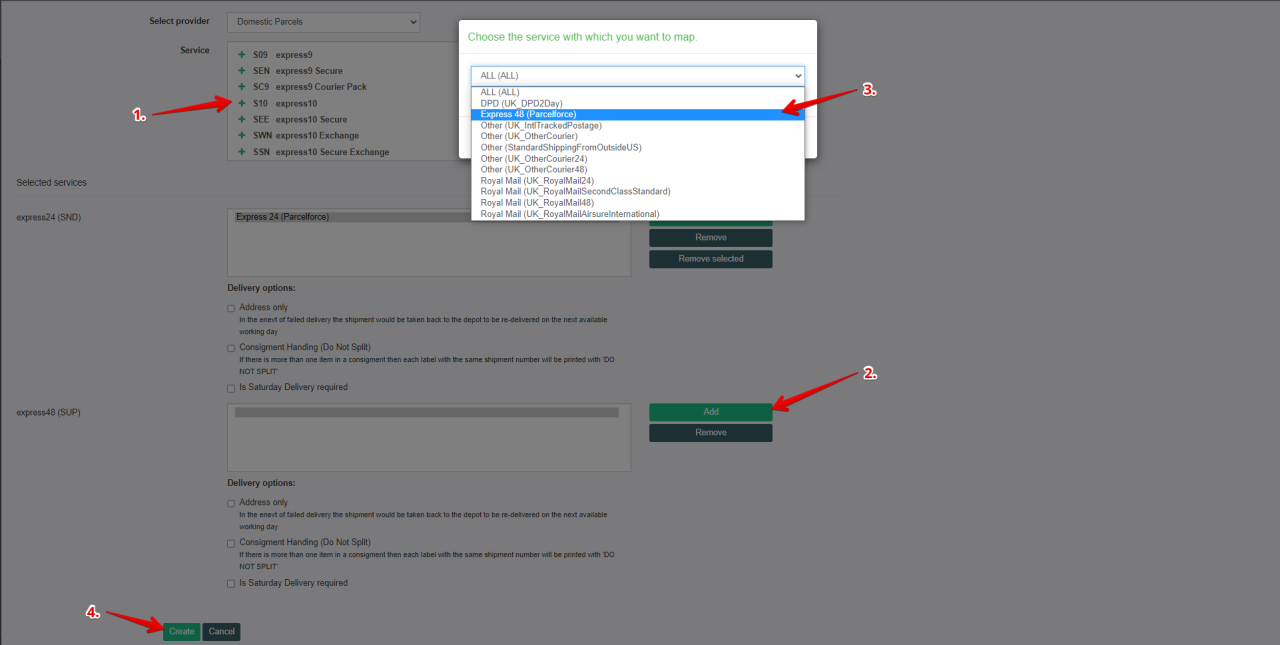
Task: Add SSN express10 Secure Exchange service
Action: point(240,151)
